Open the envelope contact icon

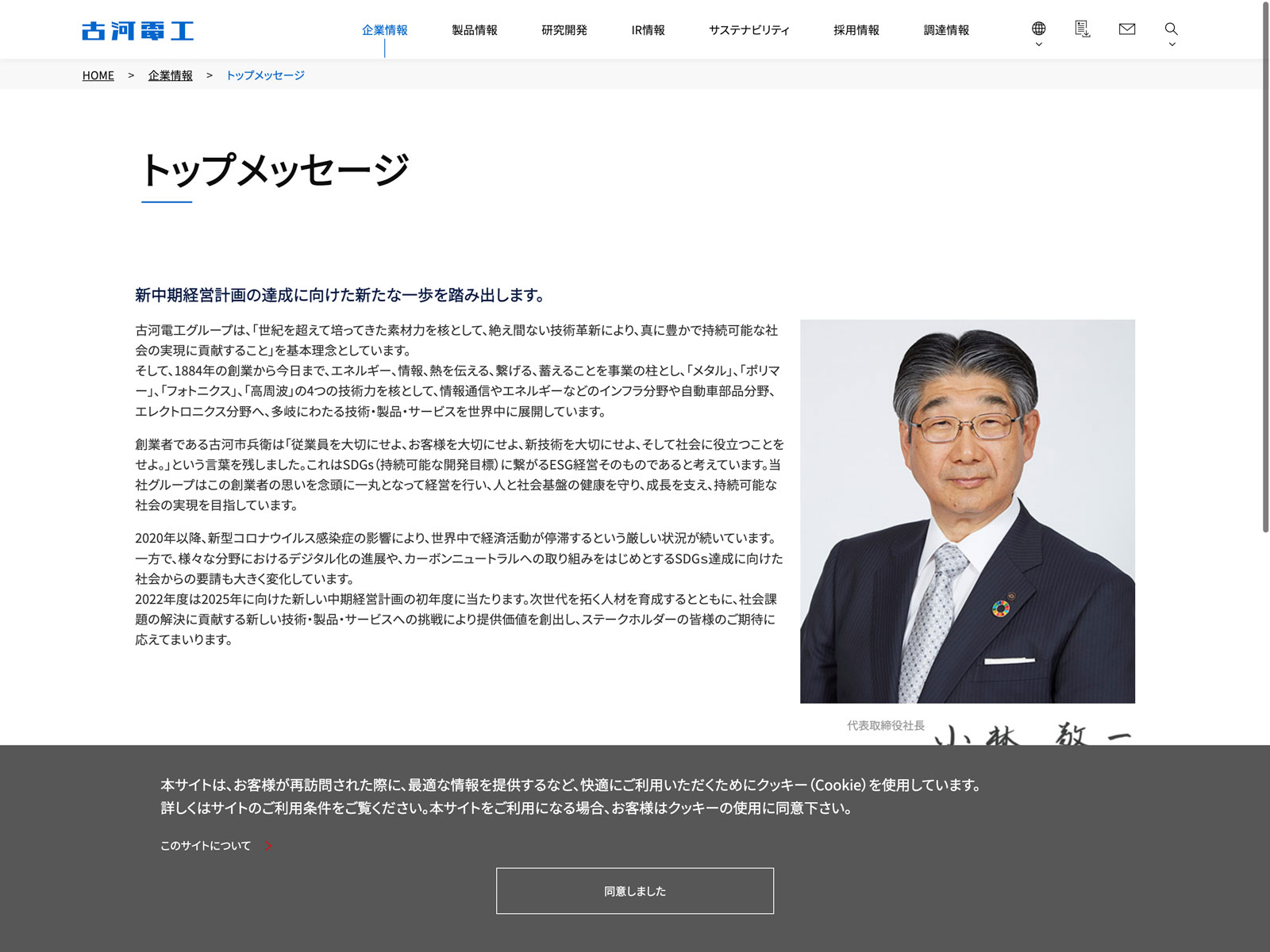point(1126,29)
